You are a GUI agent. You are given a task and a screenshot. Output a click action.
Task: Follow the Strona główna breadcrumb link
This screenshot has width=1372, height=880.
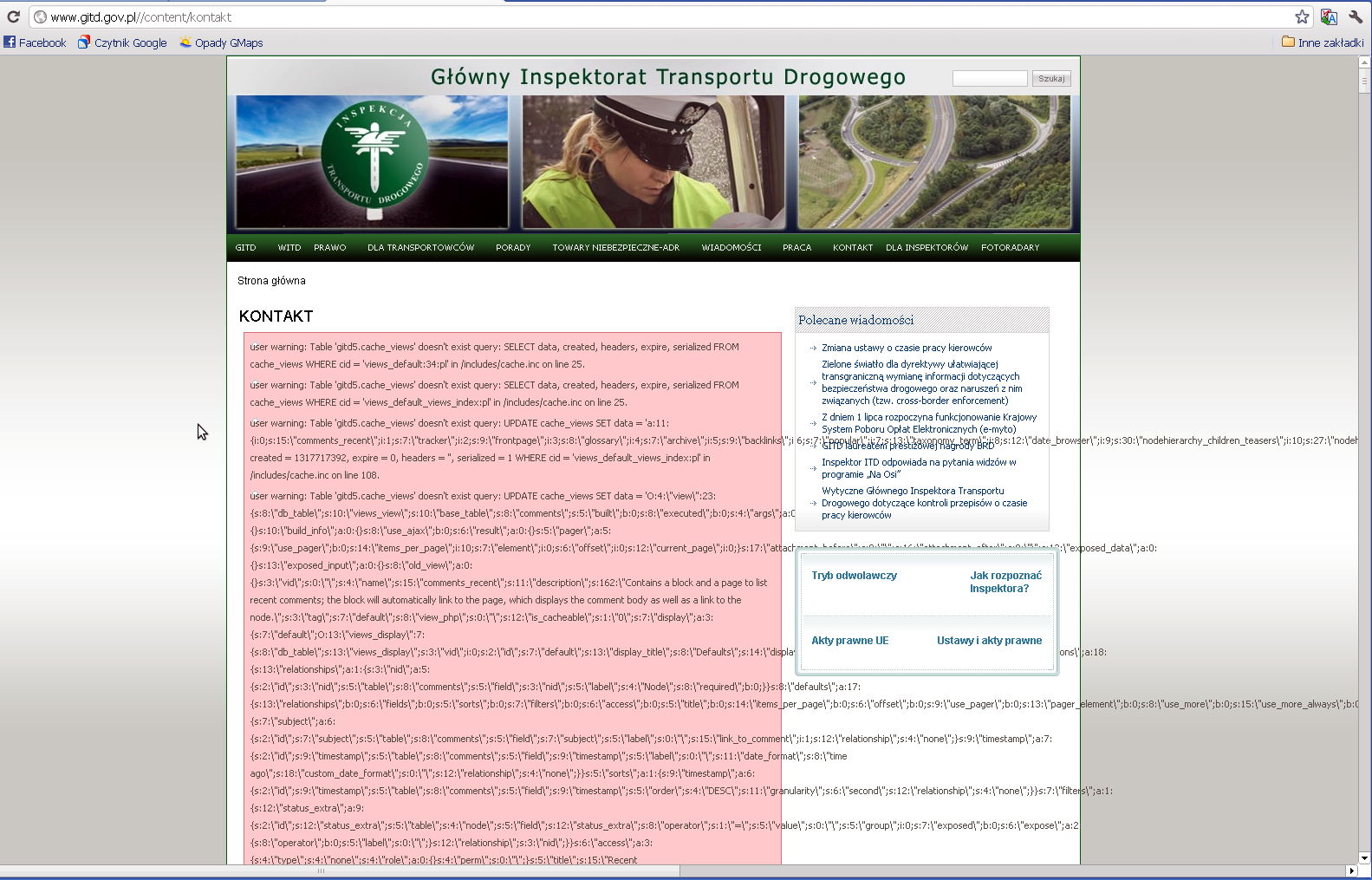271,281
